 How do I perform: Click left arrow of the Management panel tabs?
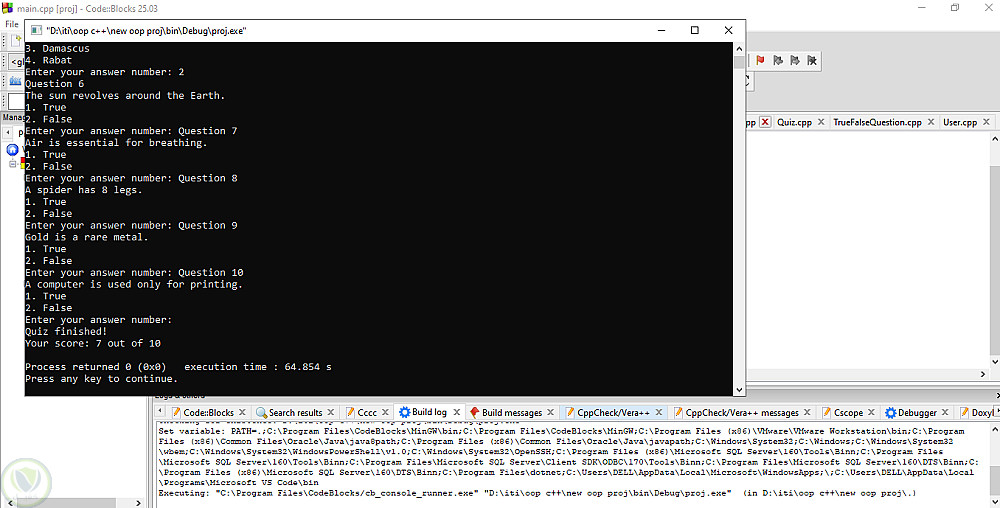(x=8, y=133)
